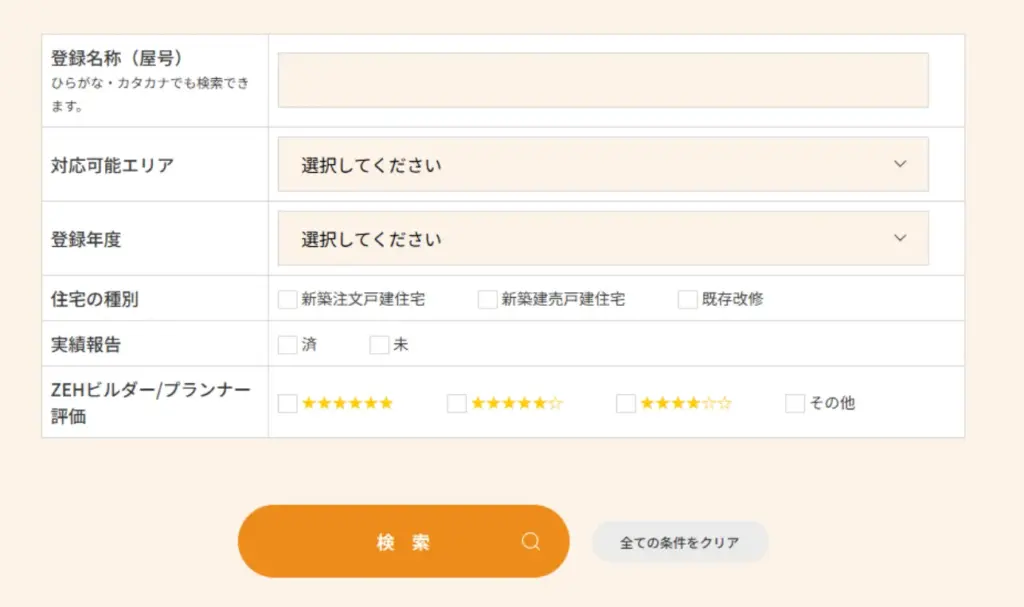Viewport: 1024px width, 607px height.
Task: Click the five-star rating with one empty star
Action: coord(517,402)
